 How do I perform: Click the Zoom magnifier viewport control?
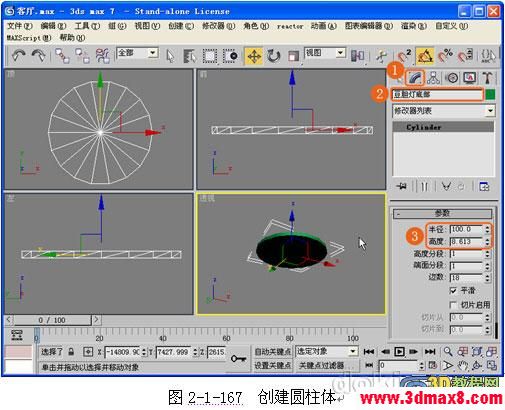448,351
